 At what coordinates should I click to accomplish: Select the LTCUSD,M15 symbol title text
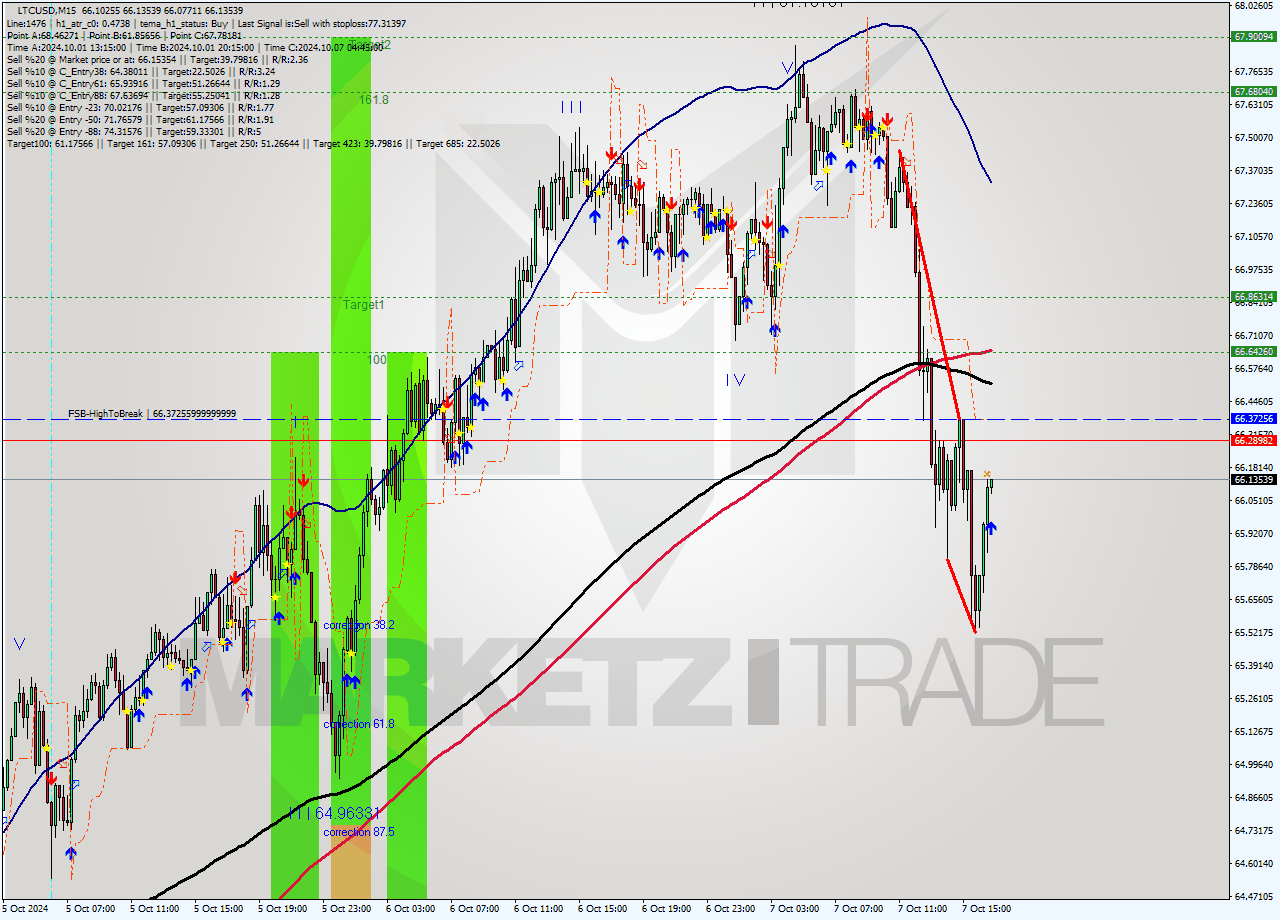click(x=47, y=10)
